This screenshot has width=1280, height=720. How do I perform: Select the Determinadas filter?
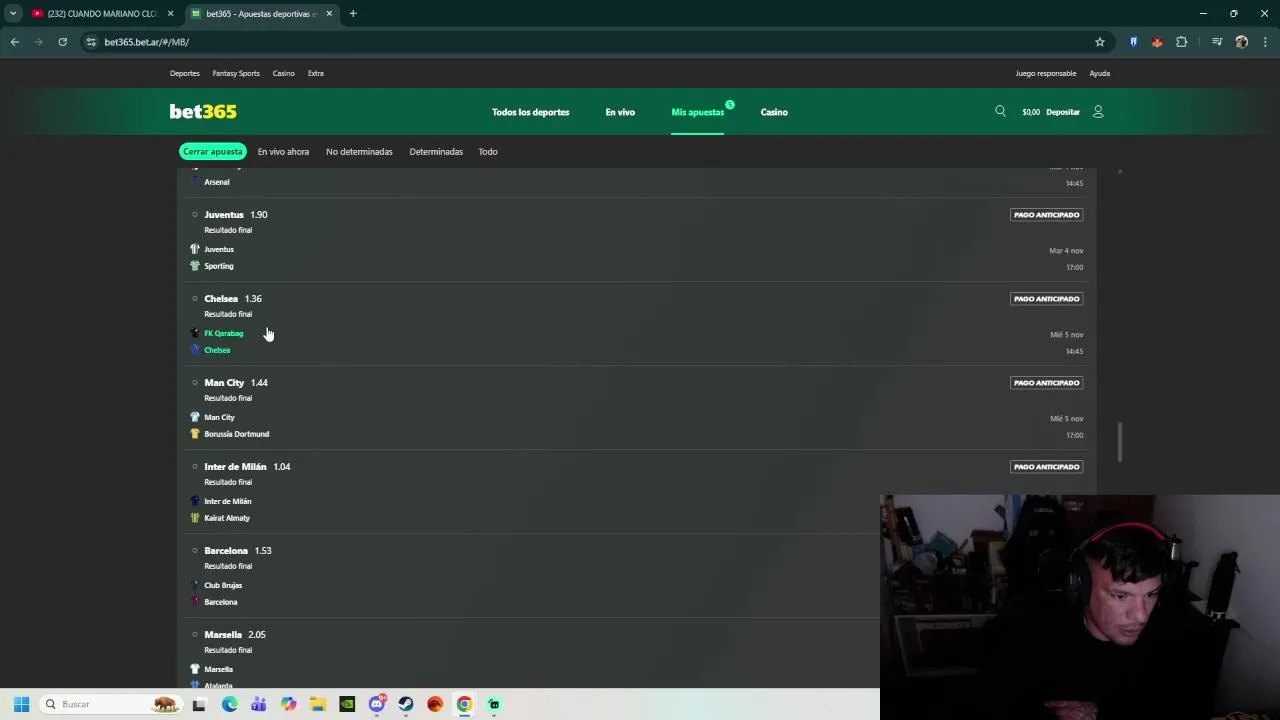pyautogui.click(x=436, y=152)
